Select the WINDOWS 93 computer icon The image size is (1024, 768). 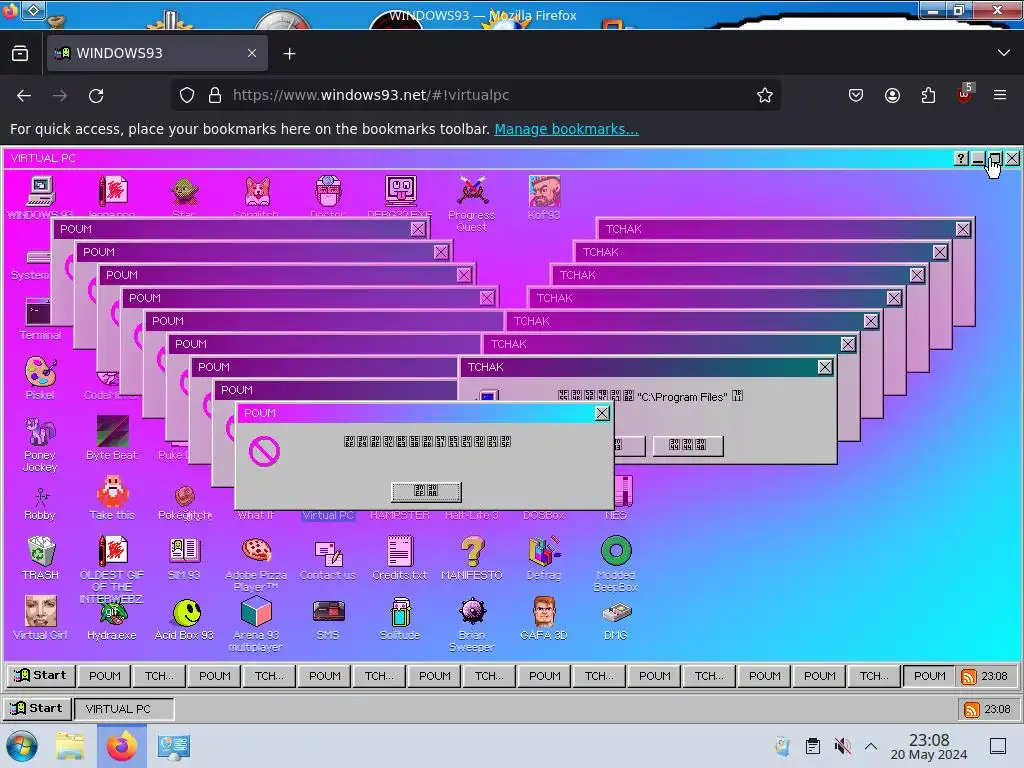tap(40, 197)
